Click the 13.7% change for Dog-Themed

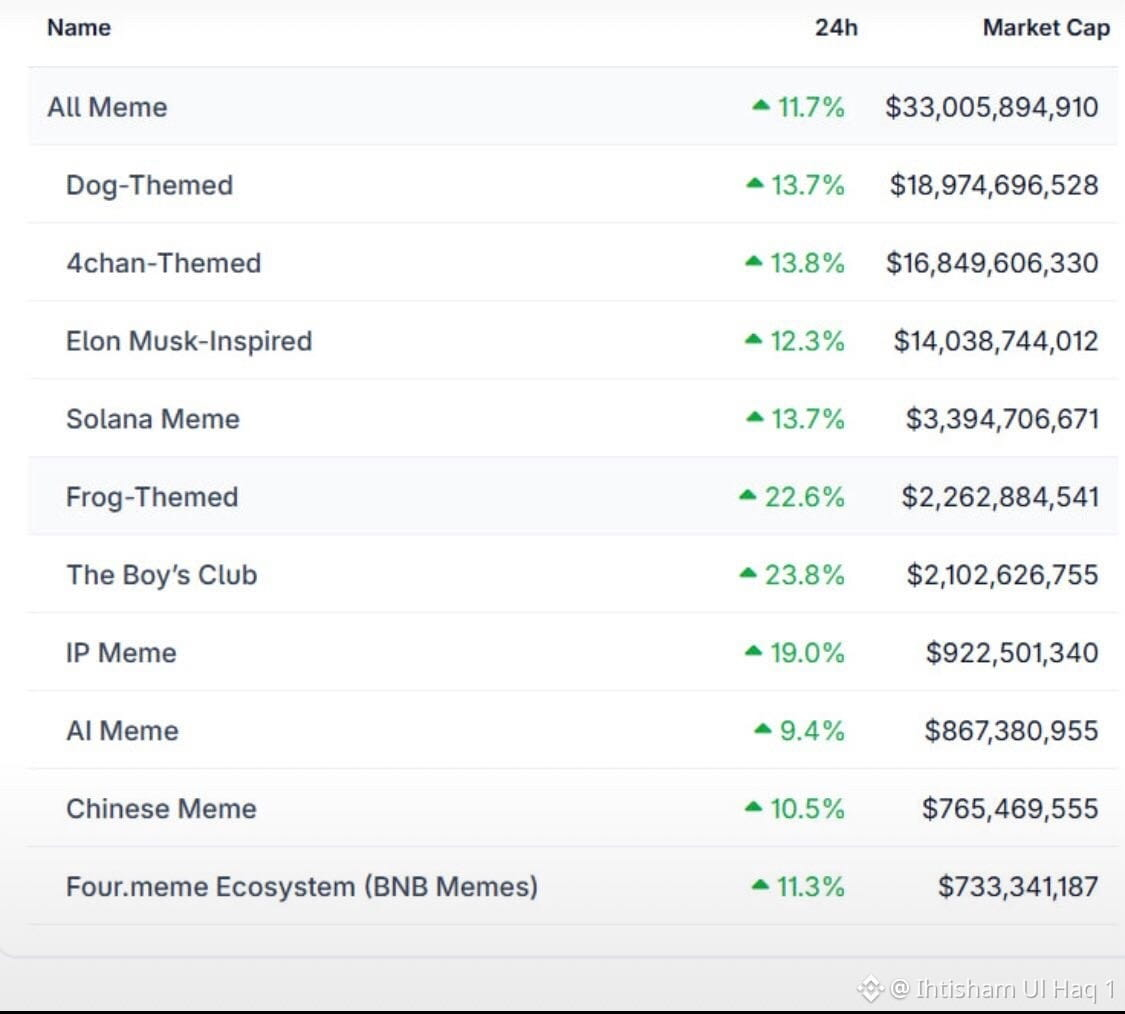(x=795, y=185)
